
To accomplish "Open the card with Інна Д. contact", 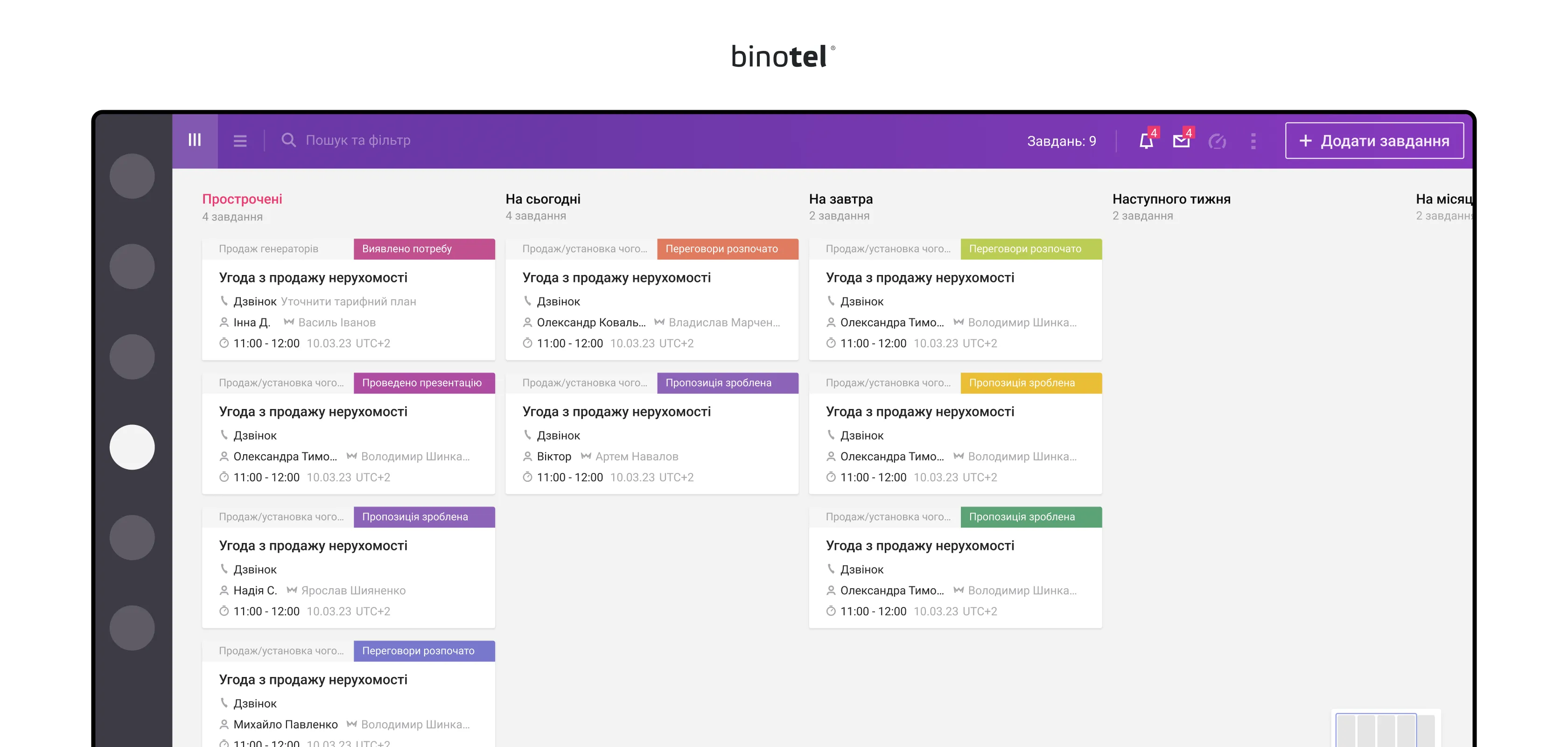I will [x=348, y=299].
